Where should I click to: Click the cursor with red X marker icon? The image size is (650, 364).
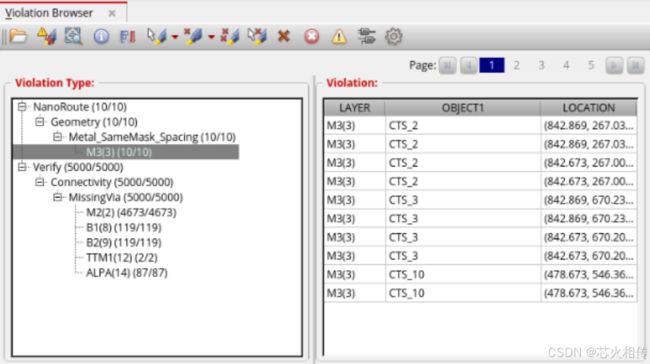pyautogui.click(x=257, y=36)
